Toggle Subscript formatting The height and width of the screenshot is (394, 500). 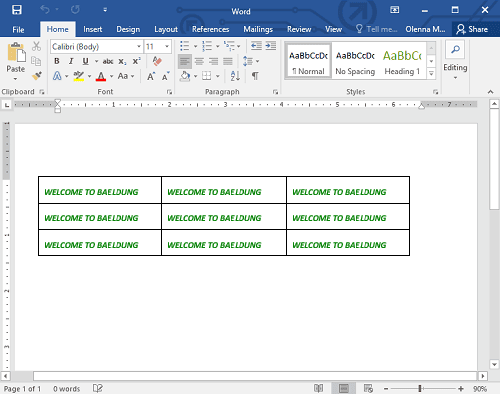click(x=122, y=62)
